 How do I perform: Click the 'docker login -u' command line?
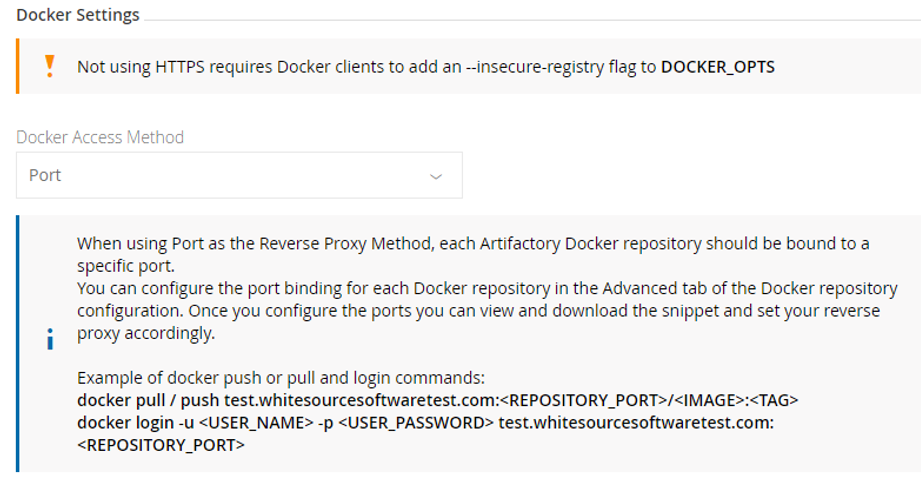[x=425, y=422]
